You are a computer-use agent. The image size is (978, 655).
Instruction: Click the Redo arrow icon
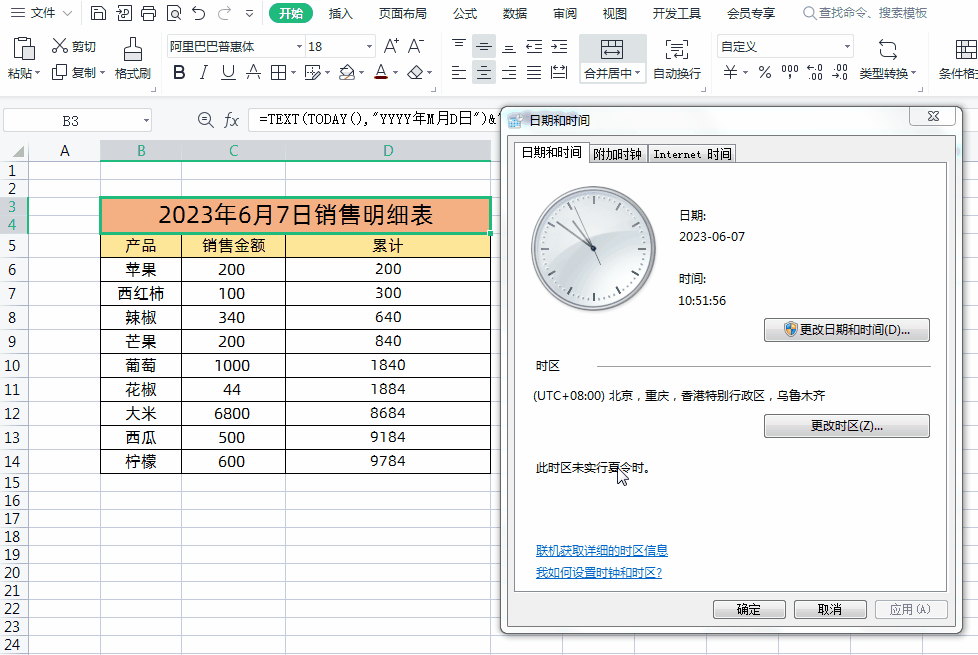coord(224,13)
